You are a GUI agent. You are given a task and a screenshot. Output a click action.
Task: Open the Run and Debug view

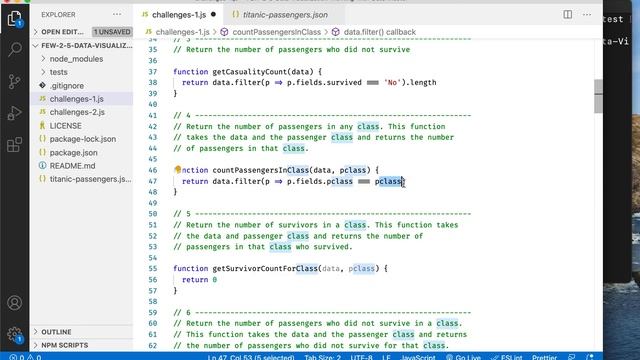pyautogui.click(x=14, y=113)
